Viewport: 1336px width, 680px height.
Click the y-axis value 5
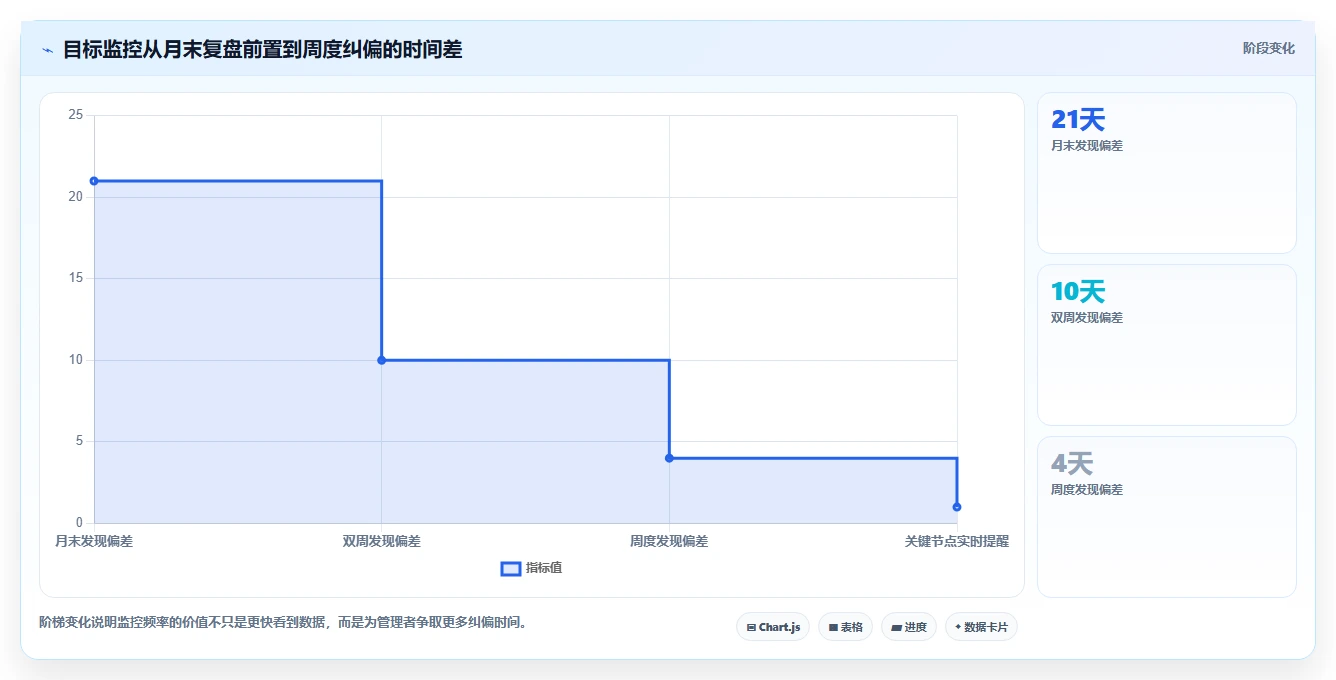(78, 441)
